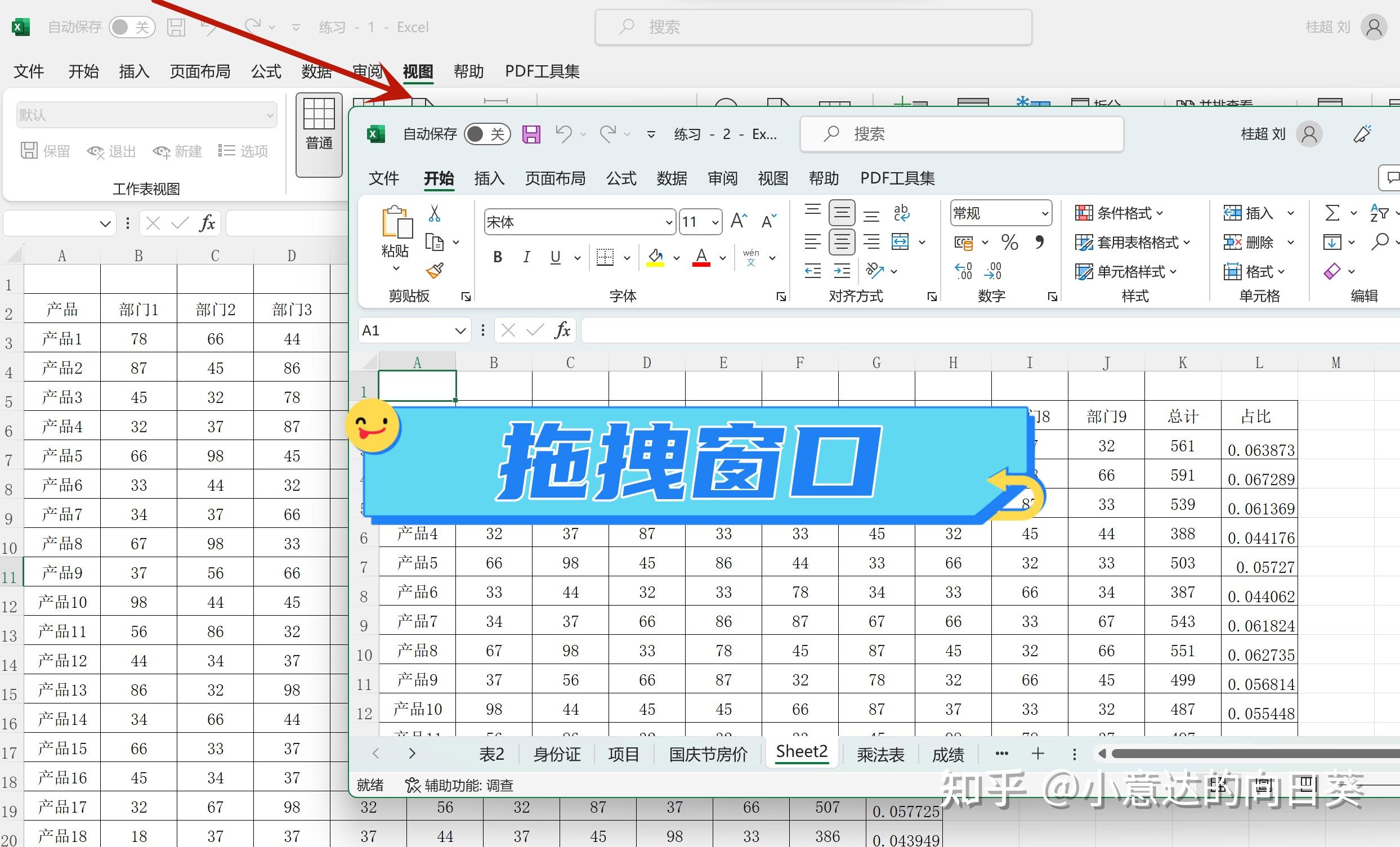
Task: Open the font size 11 dropdown
Action: click(715, 222)
